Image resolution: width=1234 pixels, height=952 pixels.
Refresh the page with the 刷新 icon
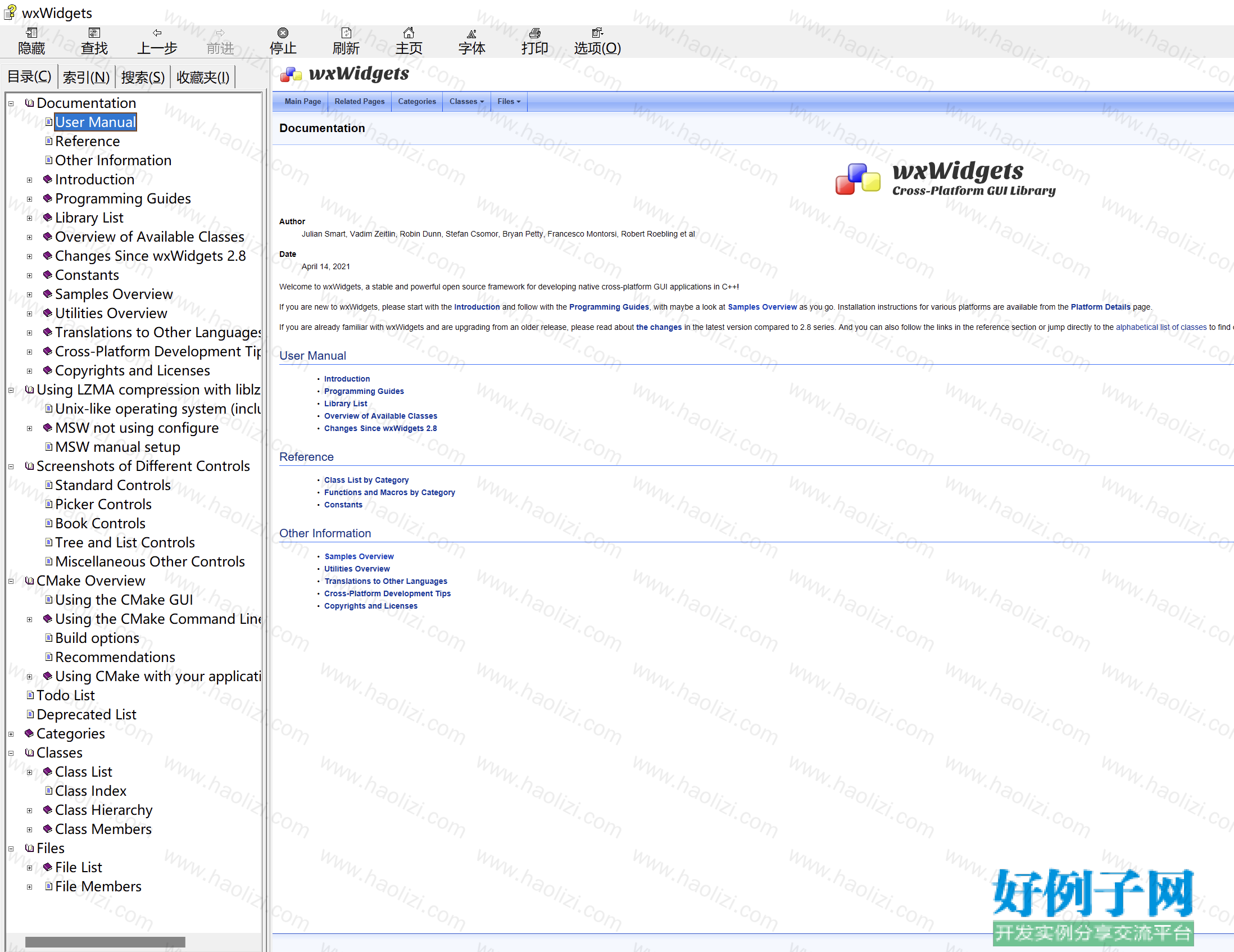tap(346, 33)
